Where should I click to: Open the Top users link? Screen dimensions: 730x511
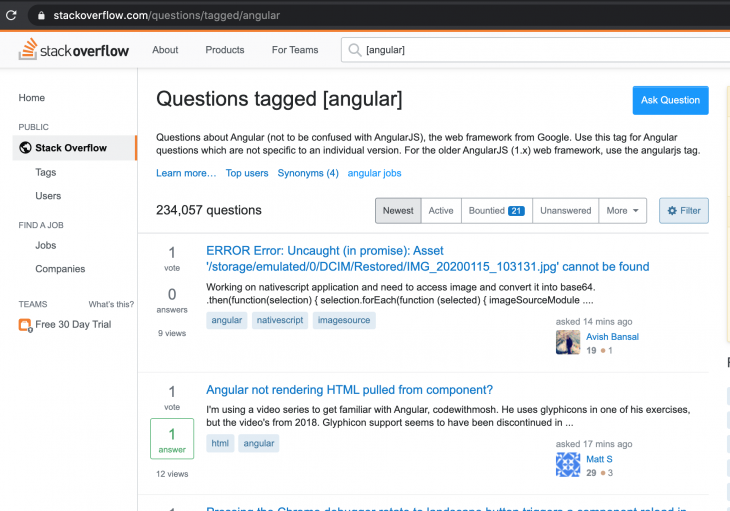tap(247, 173)
